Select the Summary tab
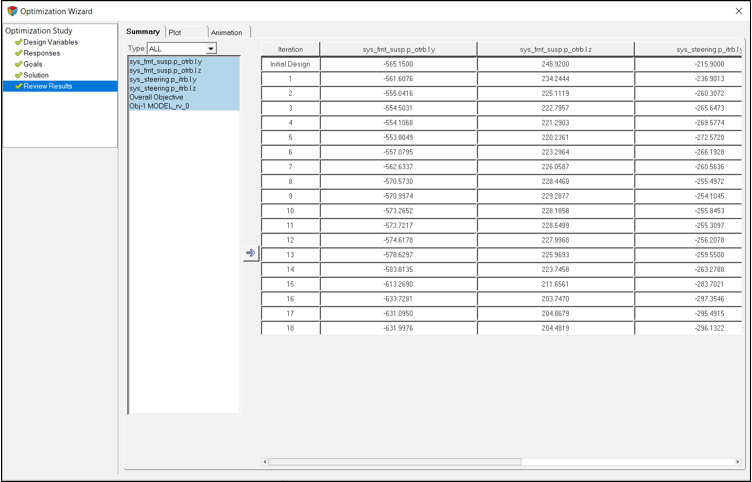The height and width of the screenshot is (482, 752). 142,32
